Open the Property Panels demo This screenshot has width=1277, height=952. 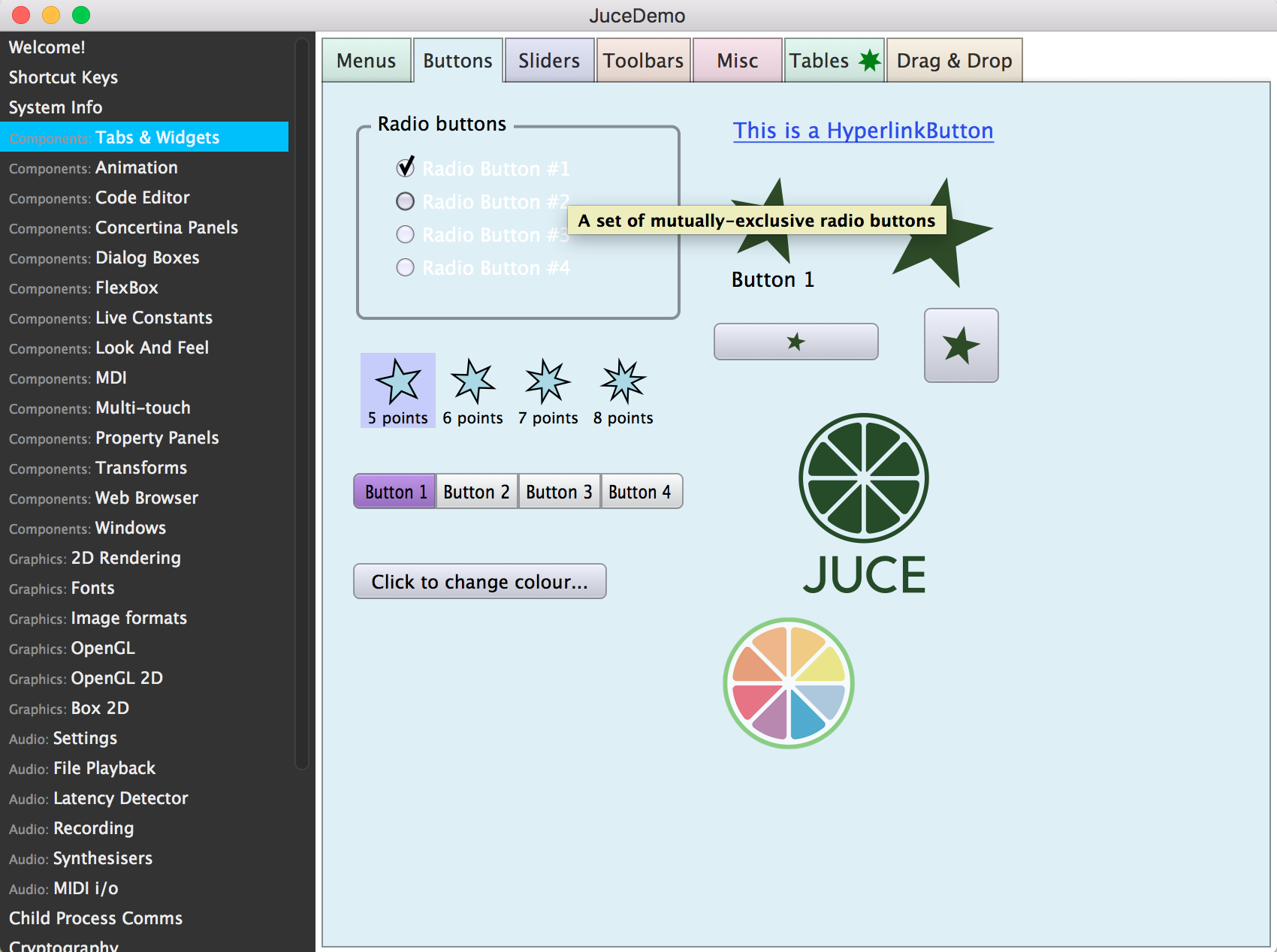click(144, 438)
